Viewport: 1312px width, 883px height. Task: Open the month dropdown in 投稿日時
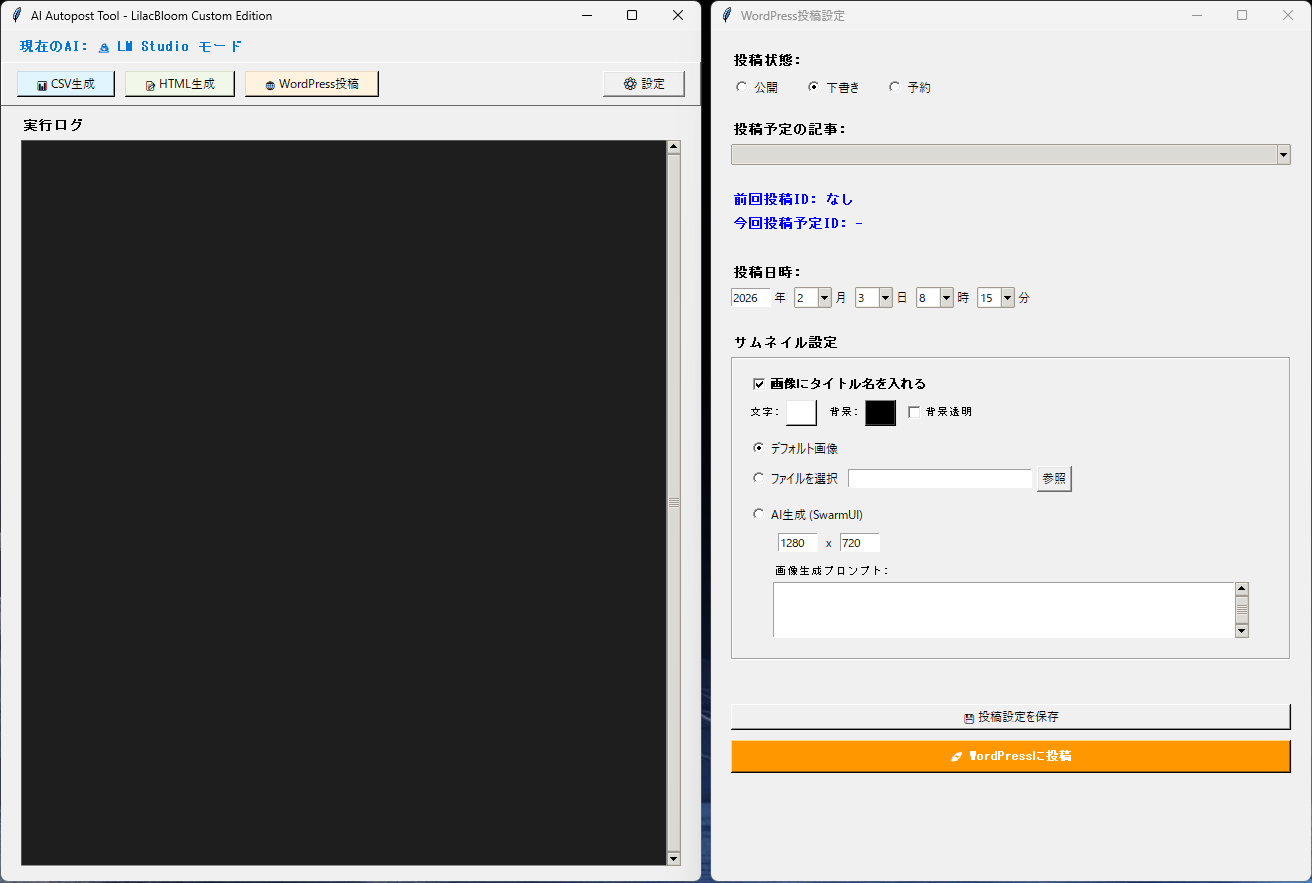pos(824,298)
